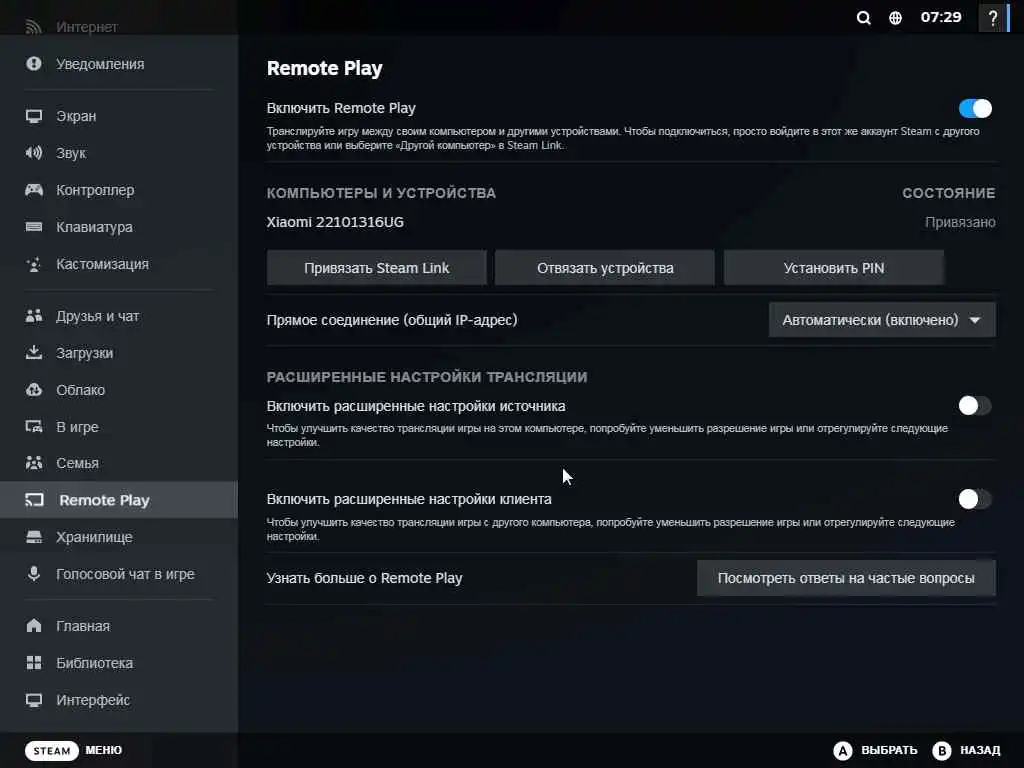Screen dimensions: 1024x768
Task: Go to the Облако section
Action: 119,390
